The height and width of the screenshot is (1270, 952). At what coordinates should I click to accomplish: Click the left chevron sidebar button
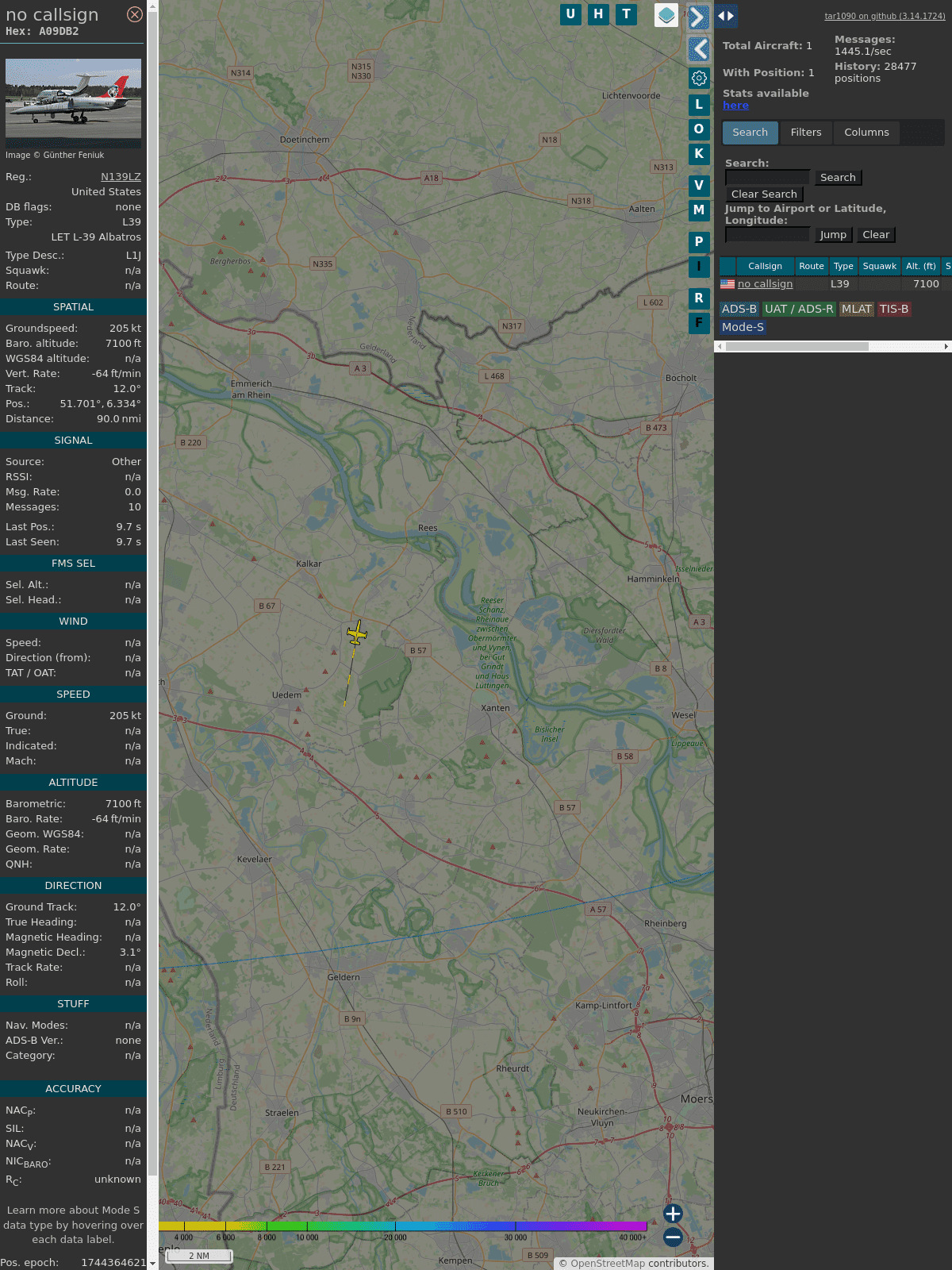pos(698,49)
